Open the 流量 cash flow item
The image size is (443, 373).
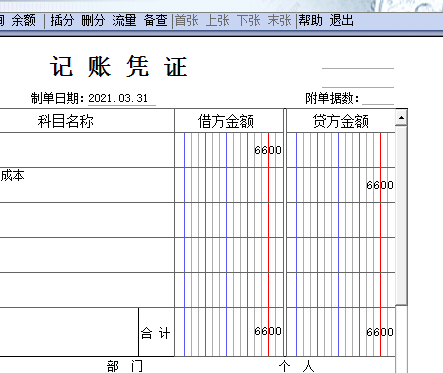tap(124, 20)
